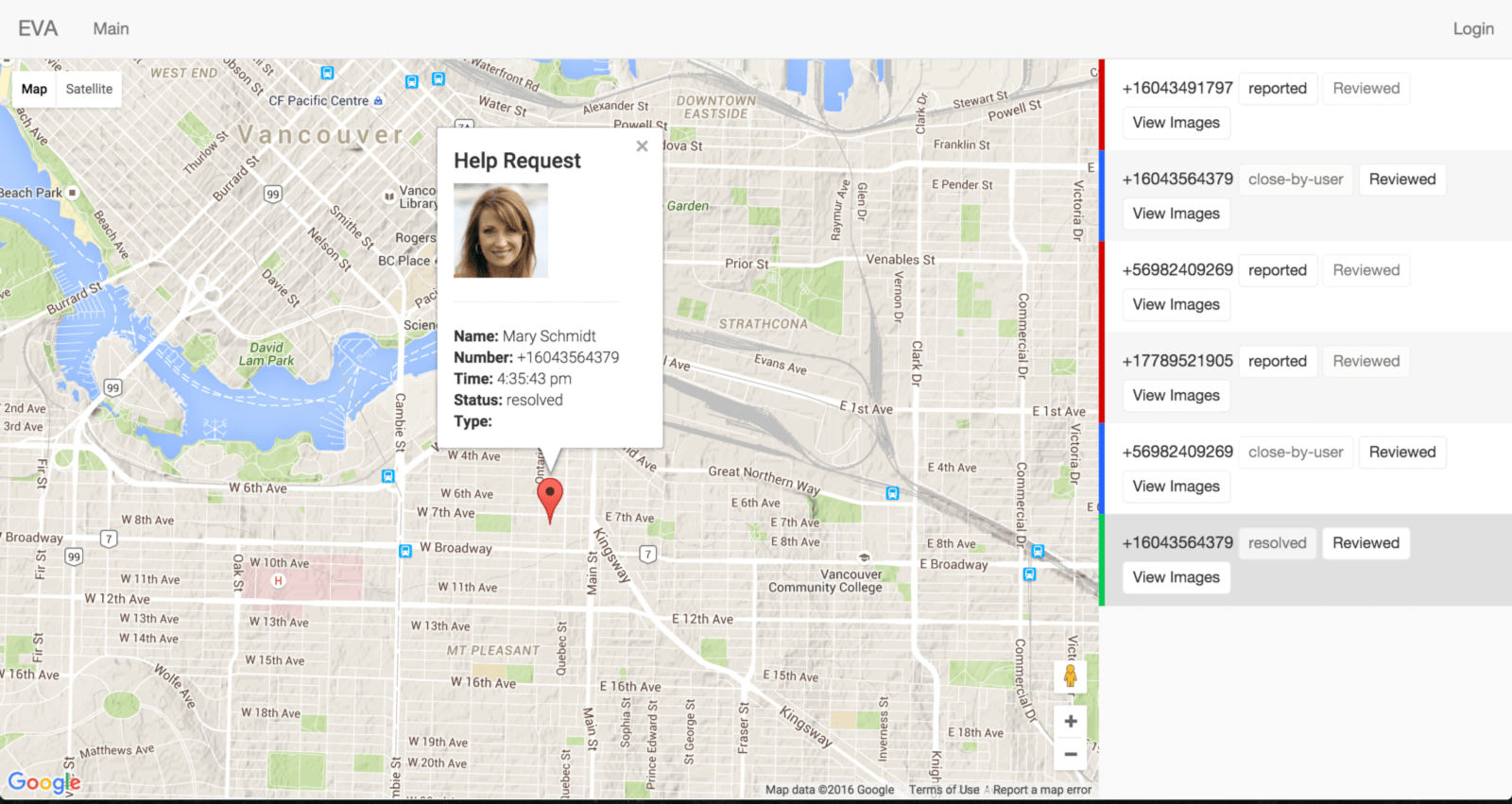Click Vancouver Community College map label
The image size is (1512, 804).
(825, 581)
